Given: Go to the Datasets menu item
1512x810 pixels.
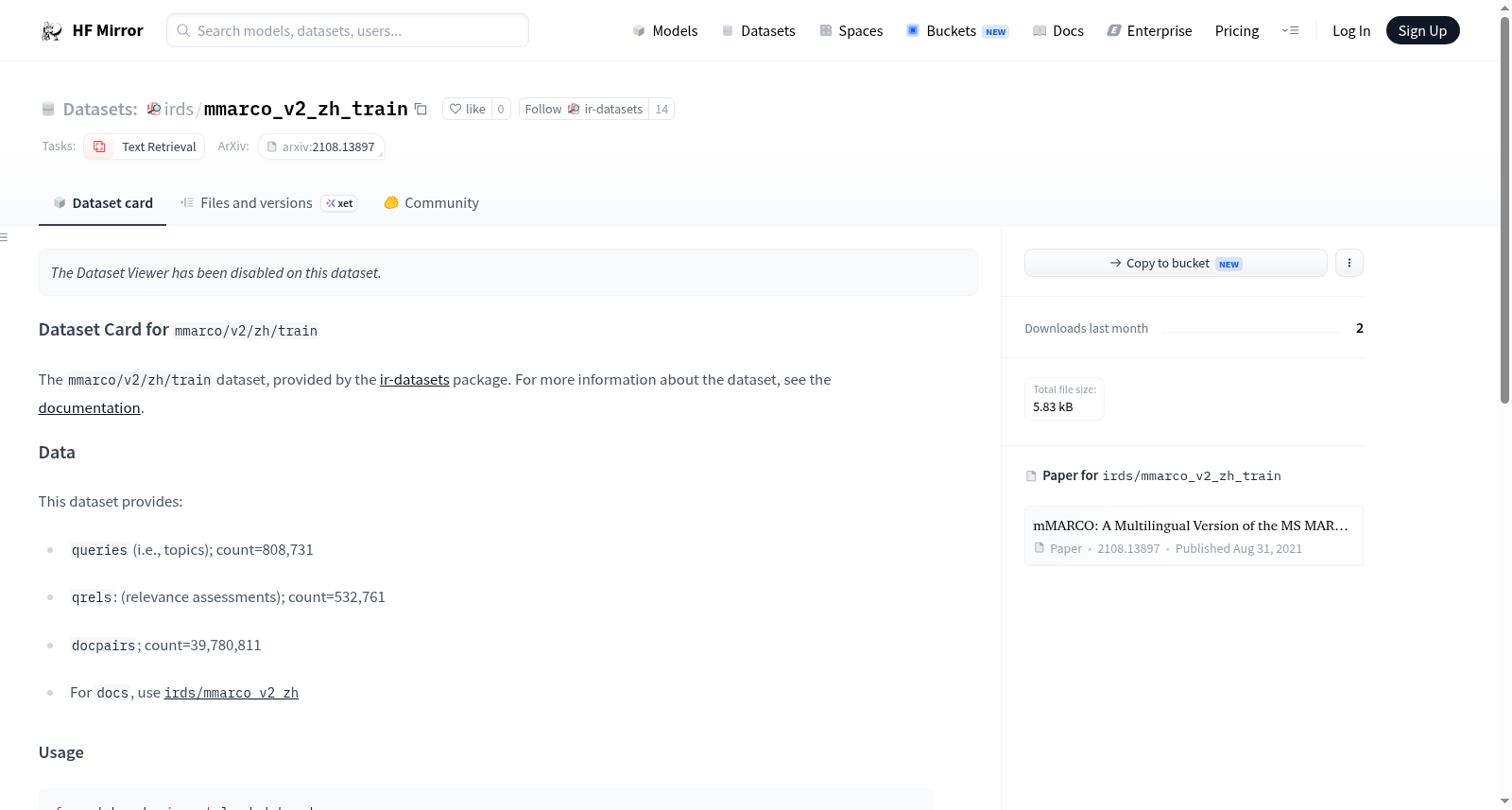Looking at the screenshot, I should click(759, 31).
